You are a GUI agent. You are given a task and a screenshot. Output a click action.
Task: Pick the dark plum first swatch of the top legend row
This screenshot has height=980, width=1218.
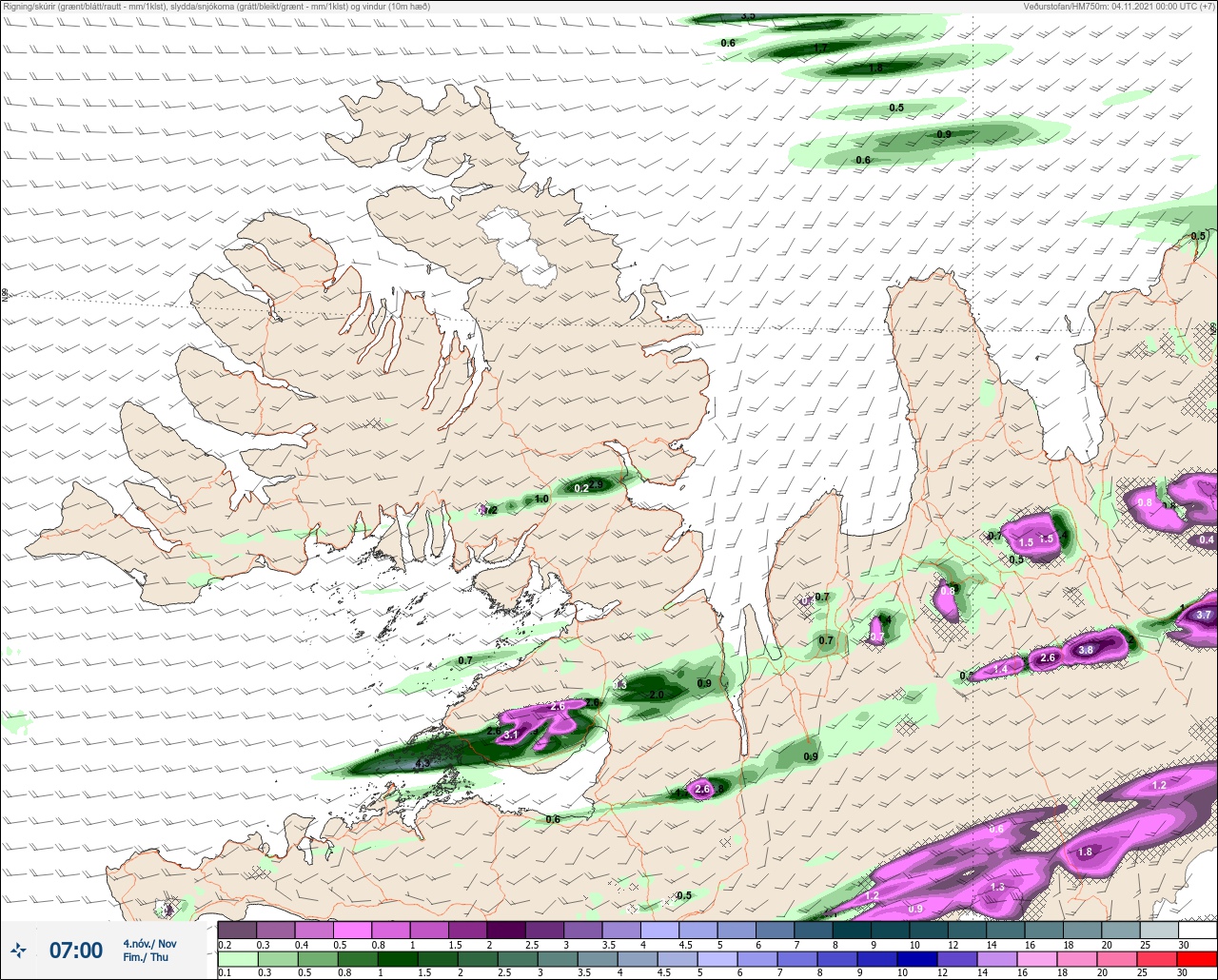pos(237,929)
